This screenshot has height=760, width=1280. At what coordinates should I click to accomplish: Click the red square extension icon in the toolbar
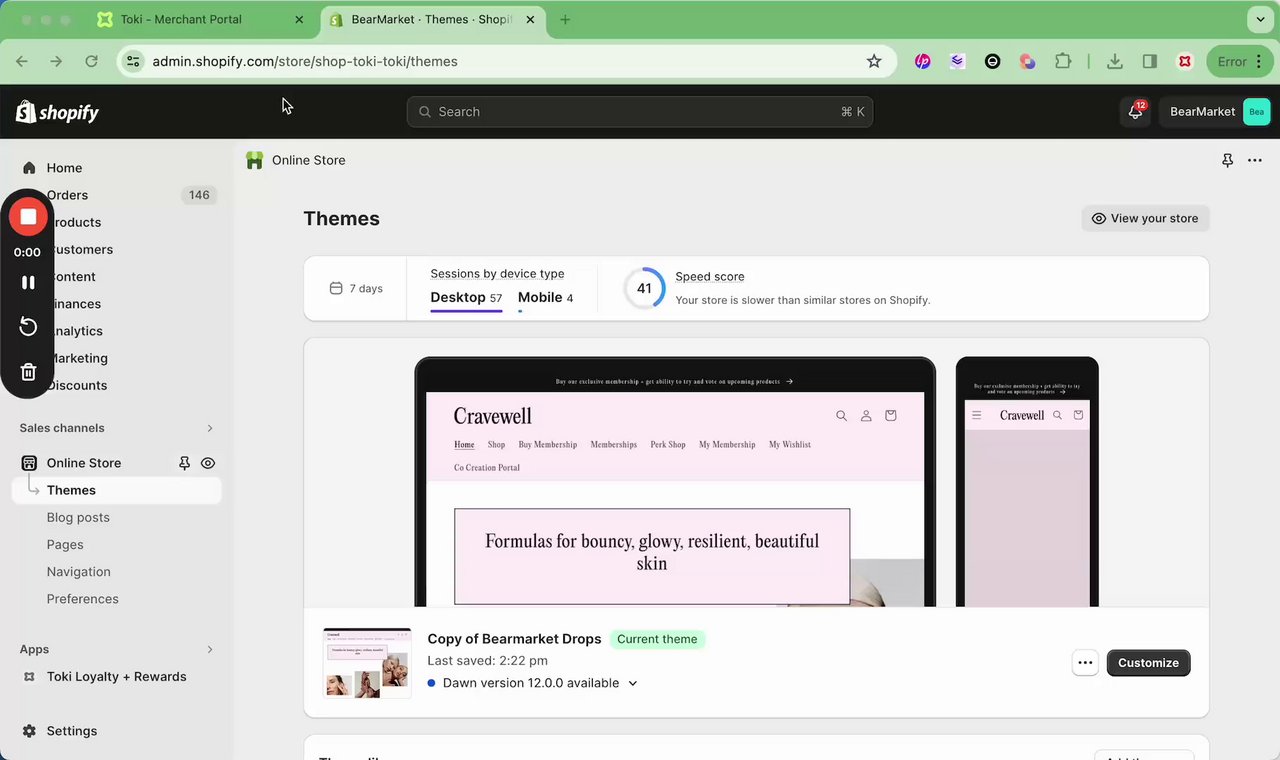coord(1185,61)
